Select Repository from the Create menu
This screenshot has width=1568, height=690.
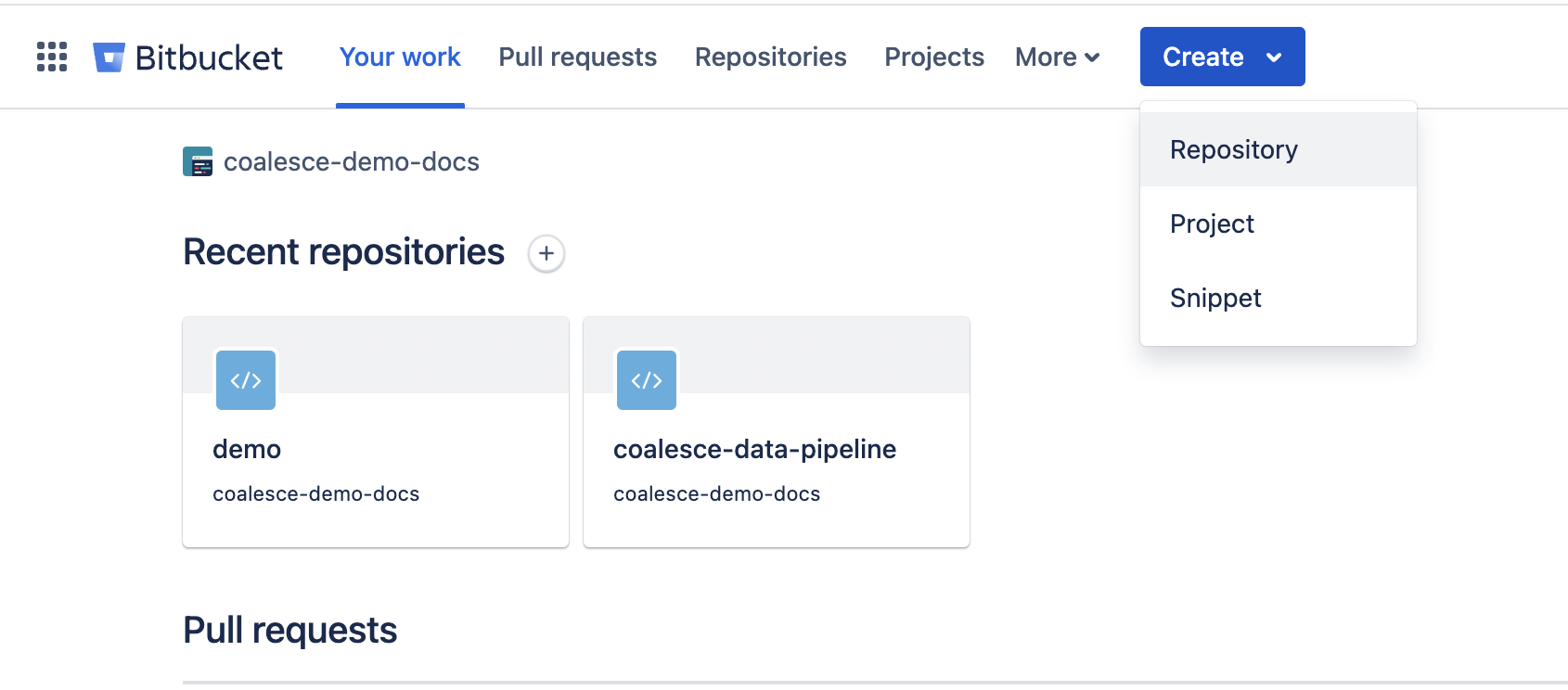[1233, 148]
